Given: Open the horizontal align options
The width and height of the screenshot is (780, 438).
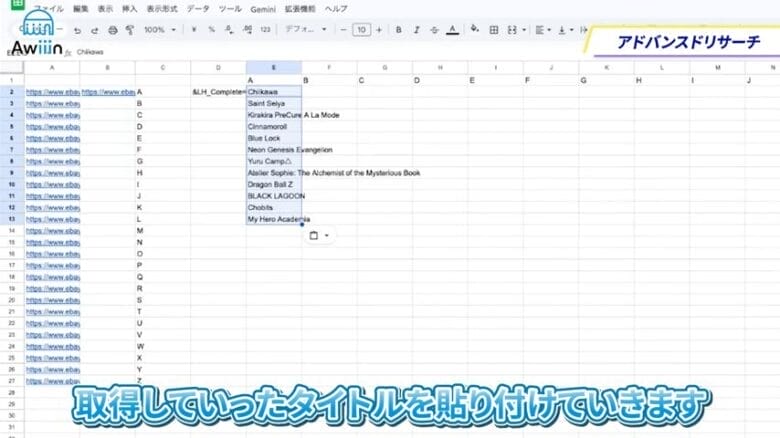Looking at the screenshot, I should (x=540, y=30).
